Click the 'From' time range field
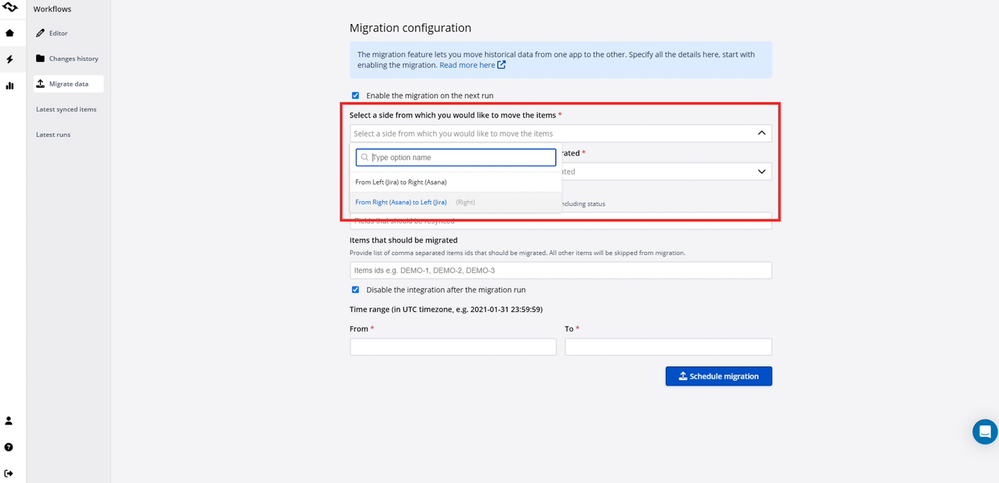 [x=452, y=347]
